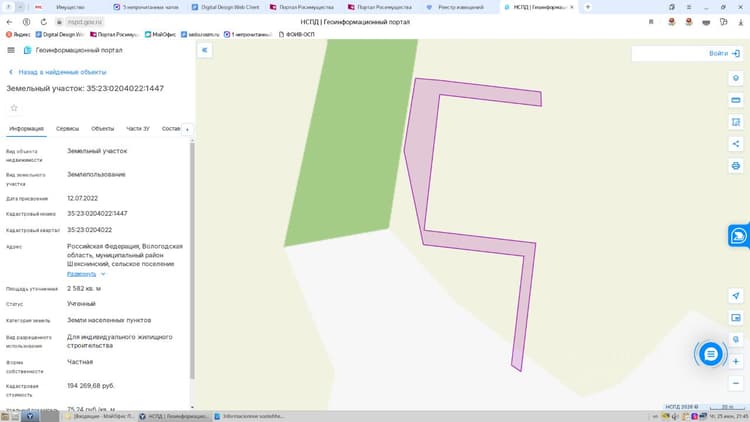This screenshot has width=750, height=422.
Task: Switch to the Имущество browser tab
Action: (70, 7)
